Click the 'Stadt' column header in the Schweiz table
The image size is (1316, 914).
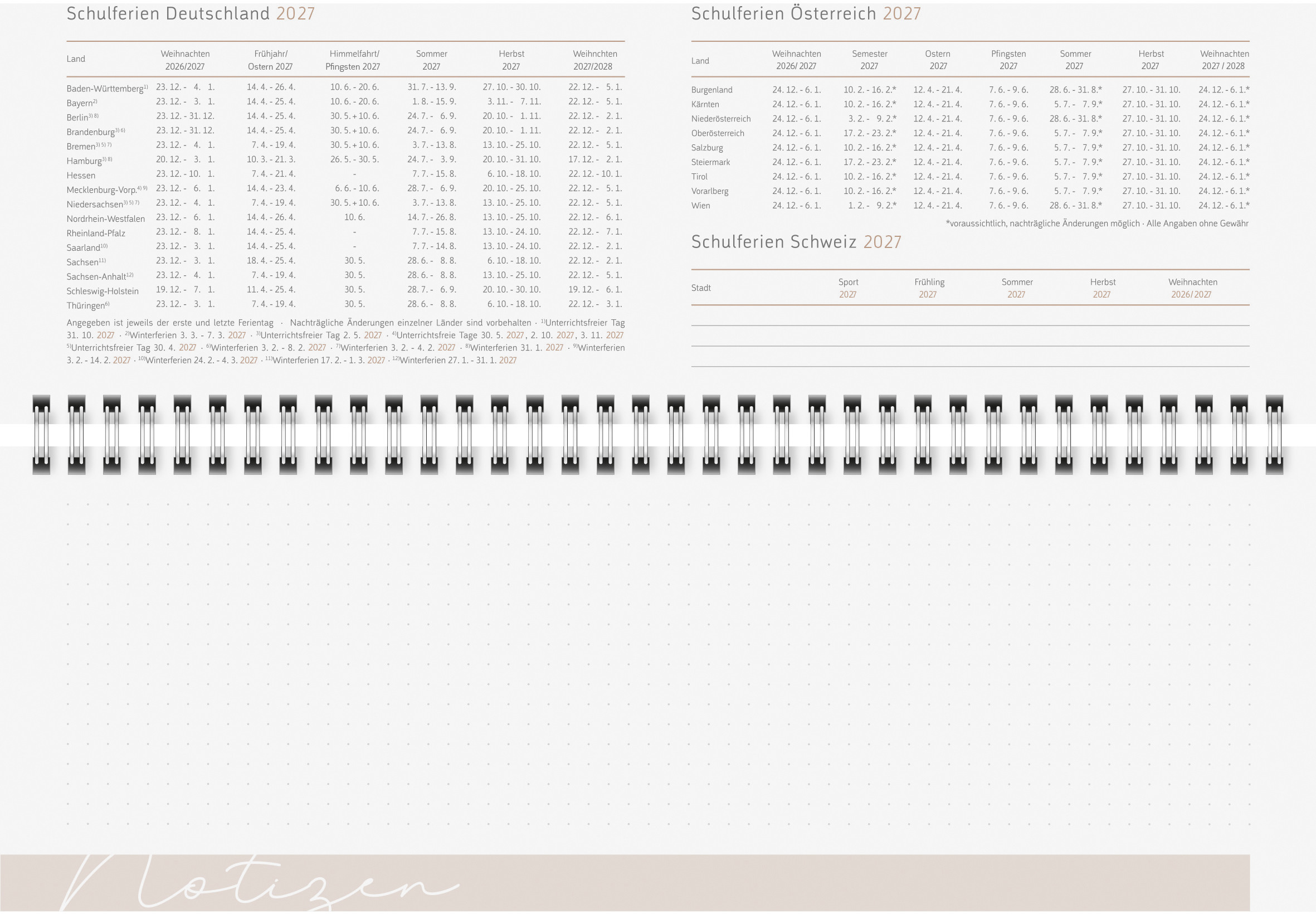(701, 288)
